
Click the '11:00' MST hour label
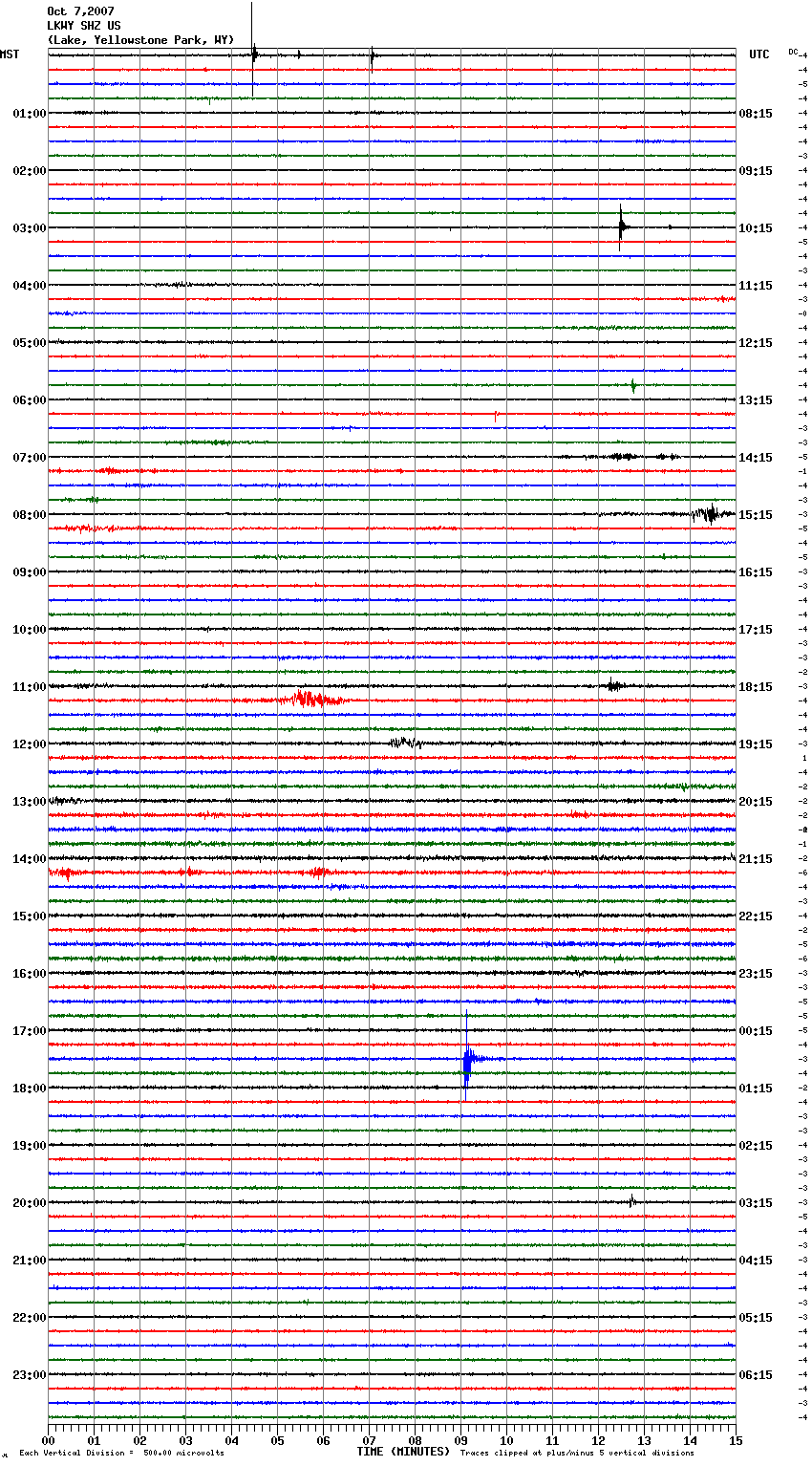[30, 687]
